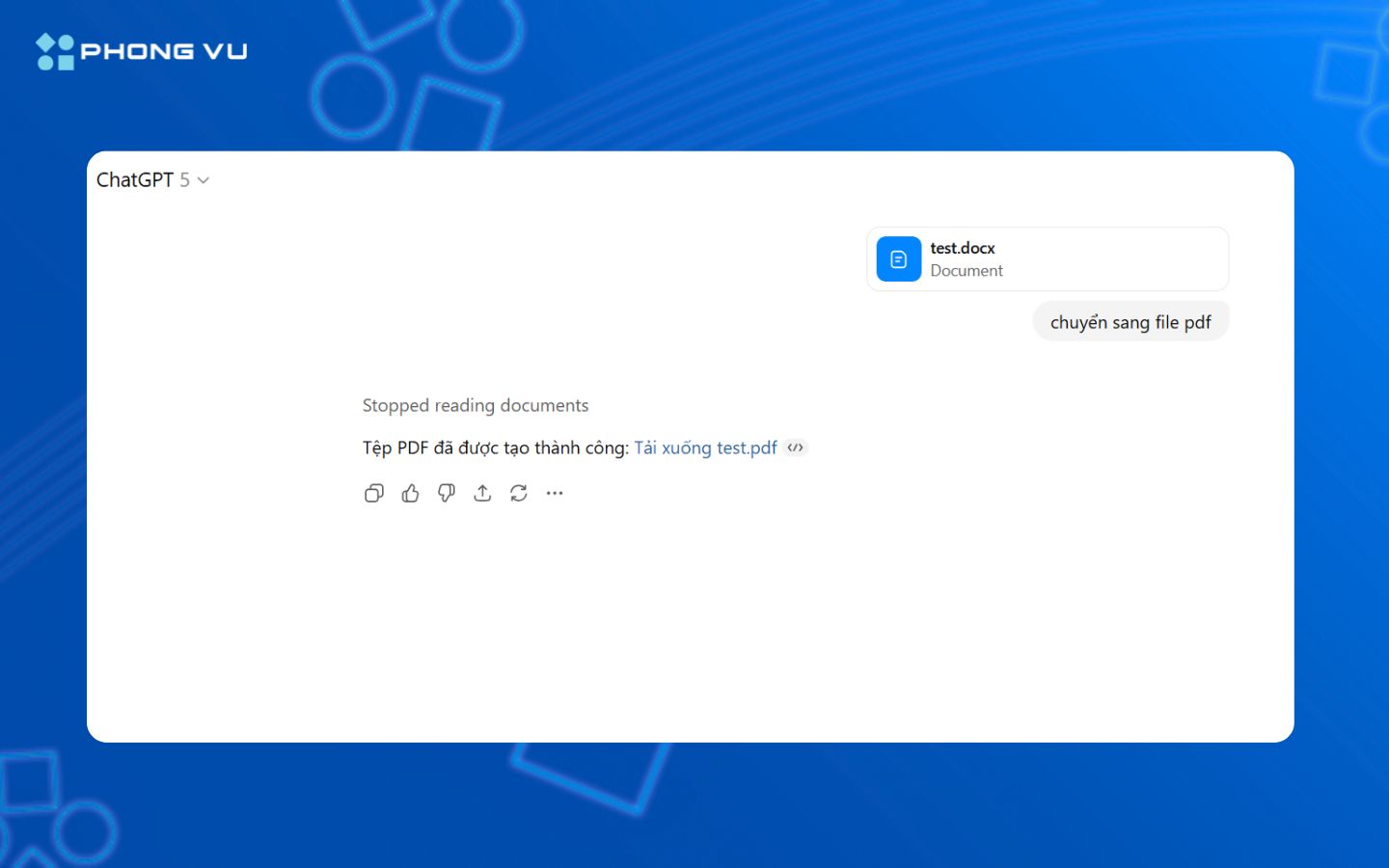Viewport: 1389px width, 868px height.
Task: Click the Document label under test.docx
Action: pyautogui.click(x=966, y=271)
